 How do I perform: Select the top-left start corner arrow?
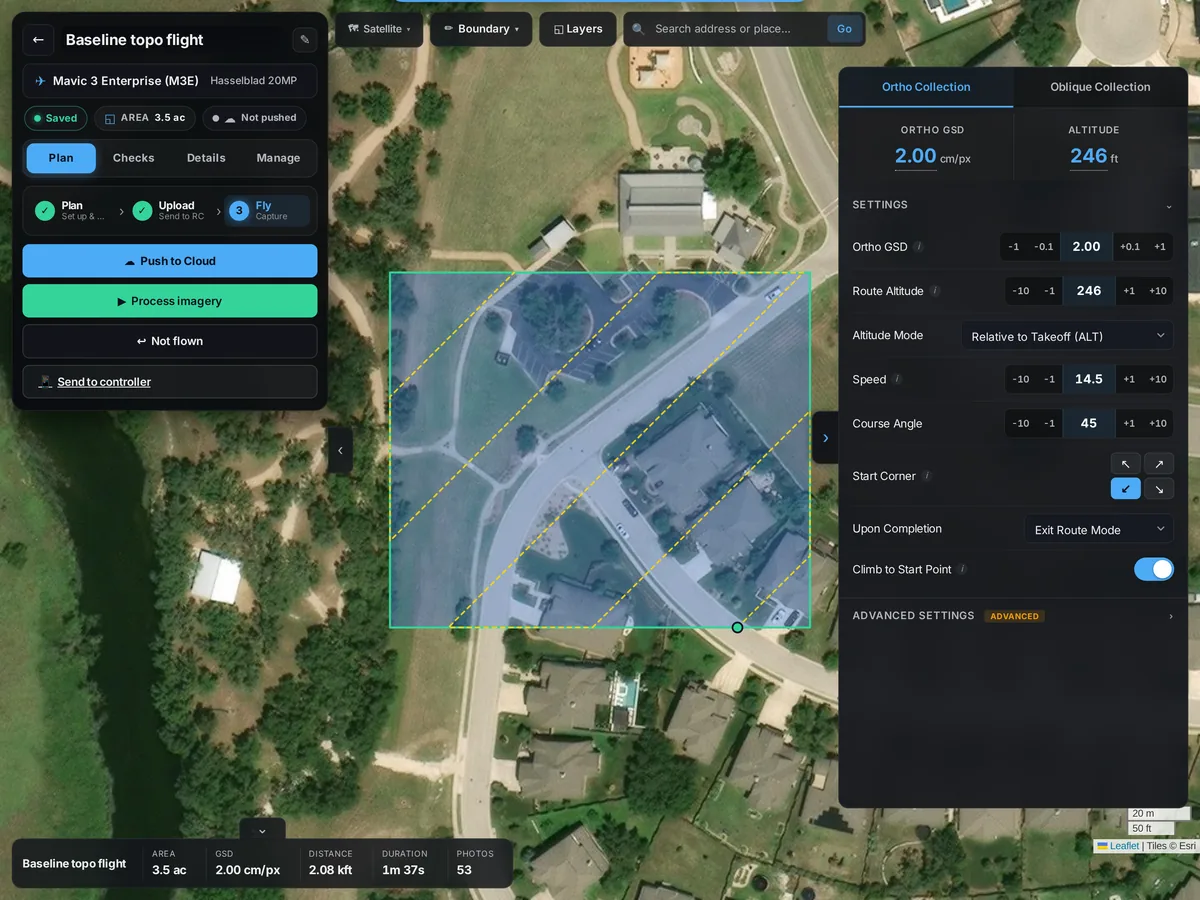tap(1125, 464)
